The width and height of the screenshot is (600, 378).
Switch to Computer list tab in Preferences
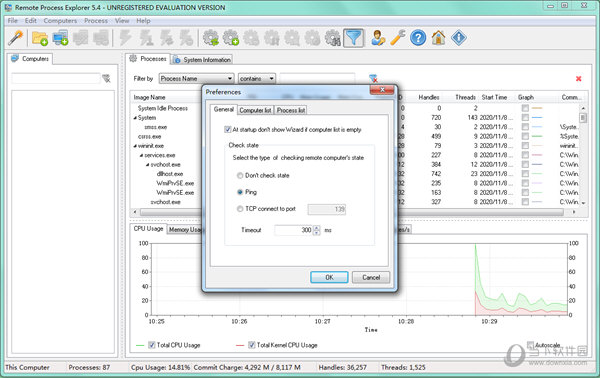tap(256, 110)
